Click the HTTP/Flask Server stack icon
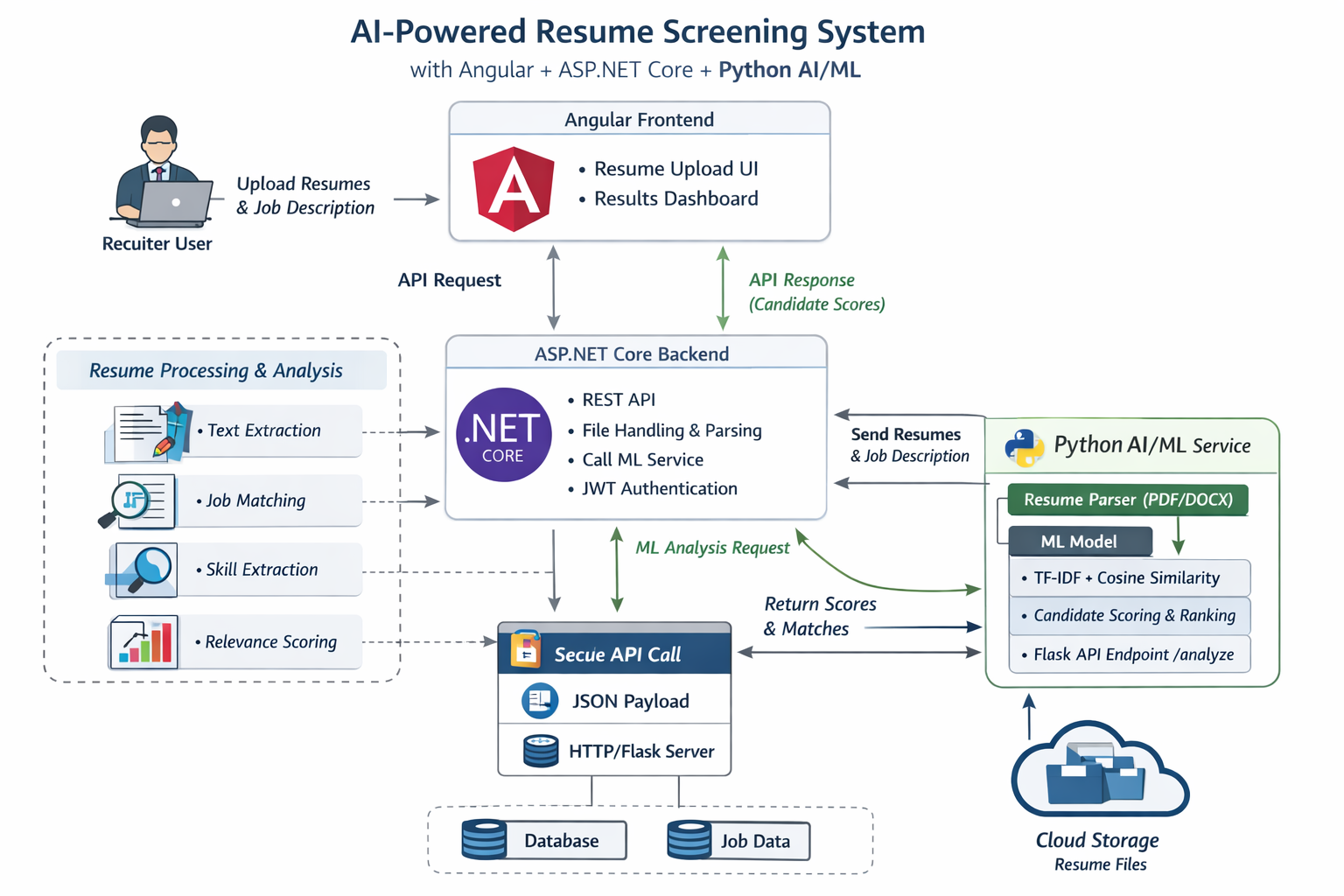The image size is (1344, 896). pos(541,751)
